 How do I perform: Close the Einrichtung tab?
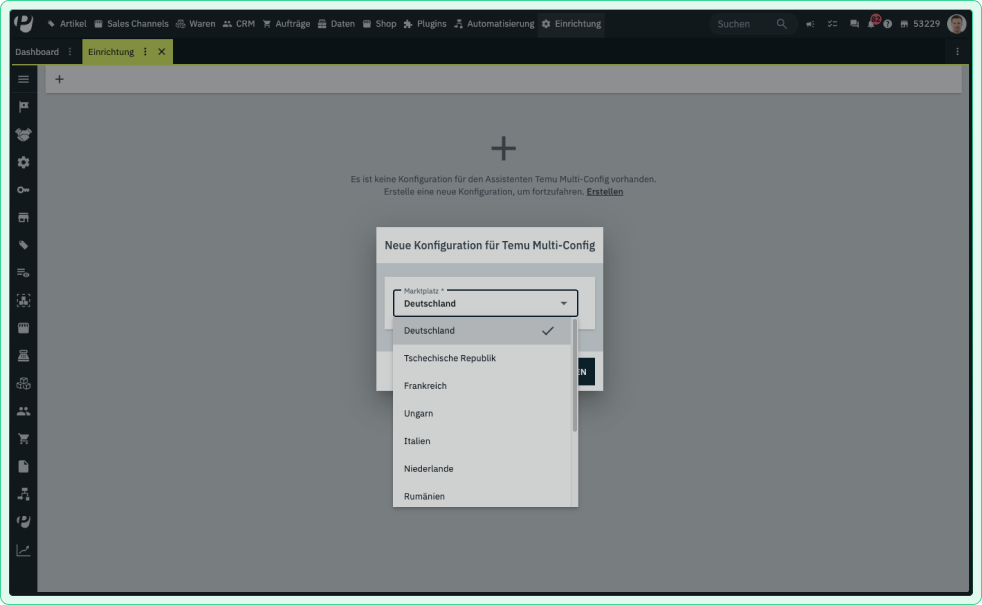pyautogui.click(x=162, y=52)
